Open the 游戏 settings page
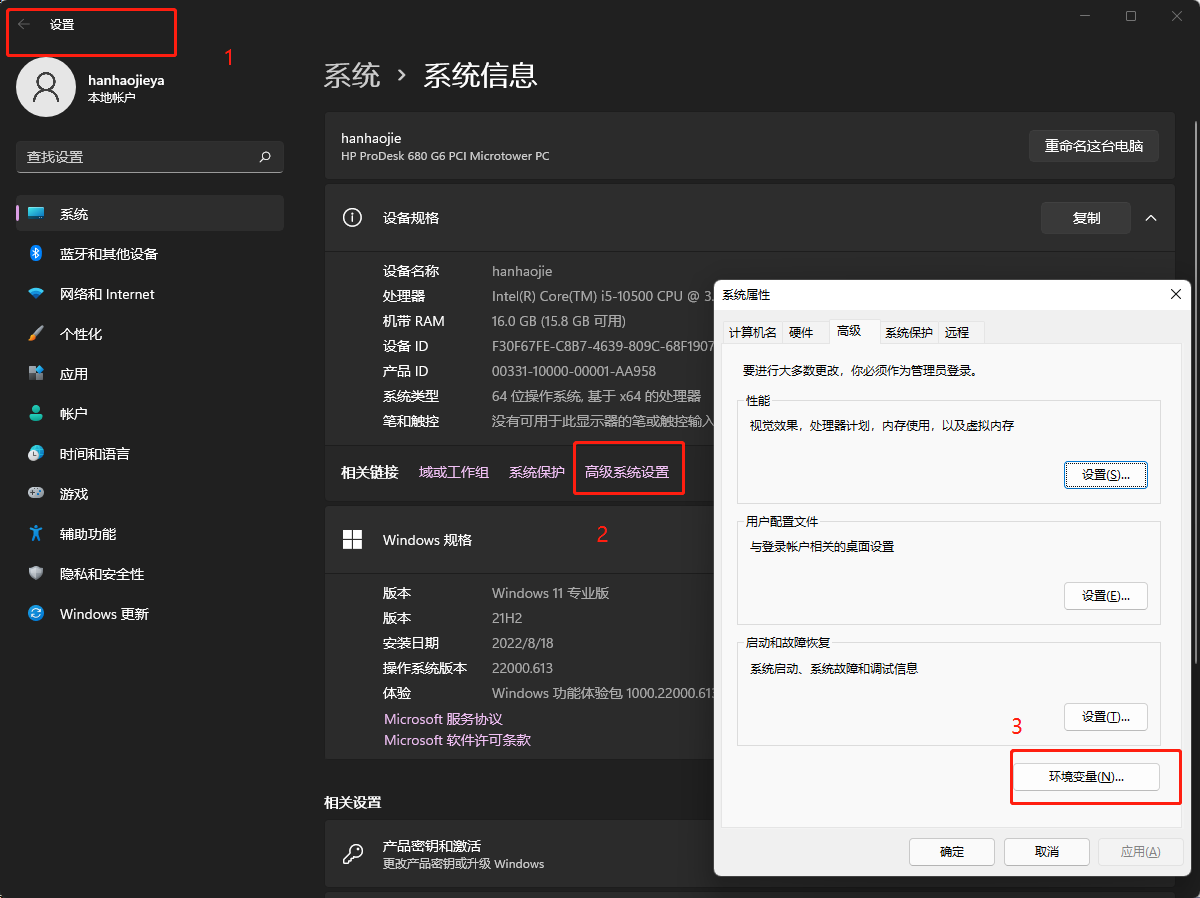The height and width of the screenshot is (898, 1200). (x=150, y=494)
